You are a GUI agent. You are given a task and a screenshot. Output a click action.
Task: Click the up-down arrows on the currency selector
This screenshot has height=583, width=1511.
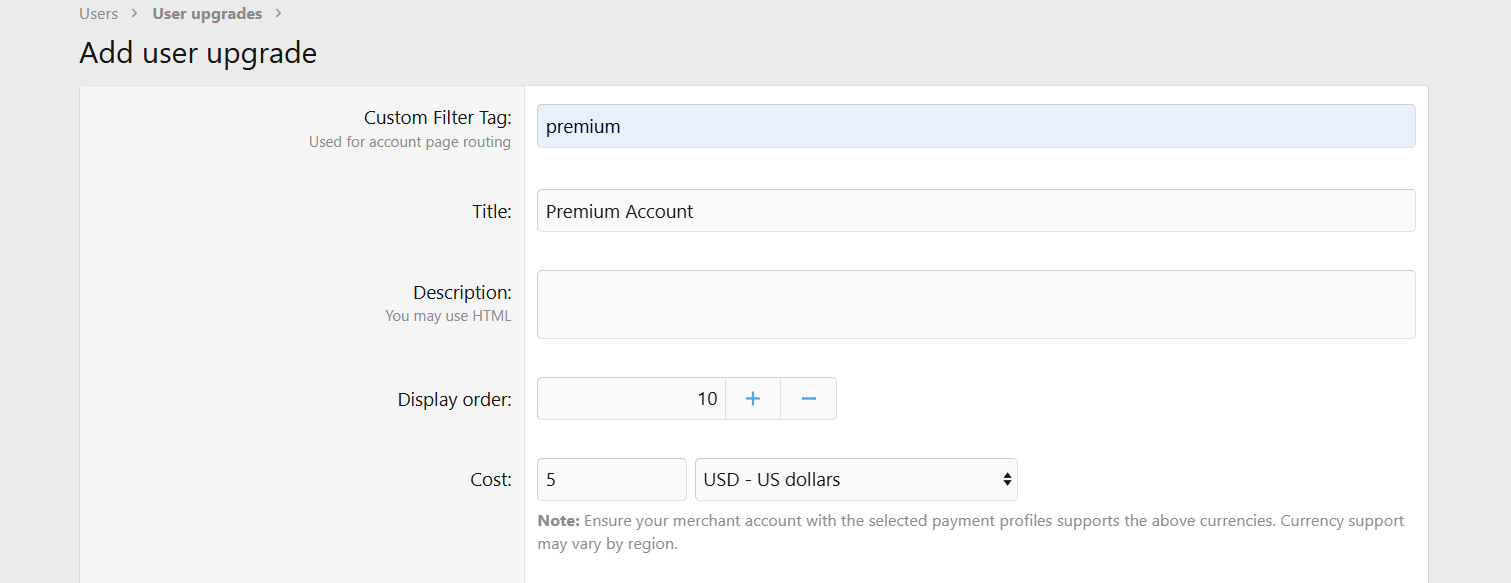[1006, 480]
